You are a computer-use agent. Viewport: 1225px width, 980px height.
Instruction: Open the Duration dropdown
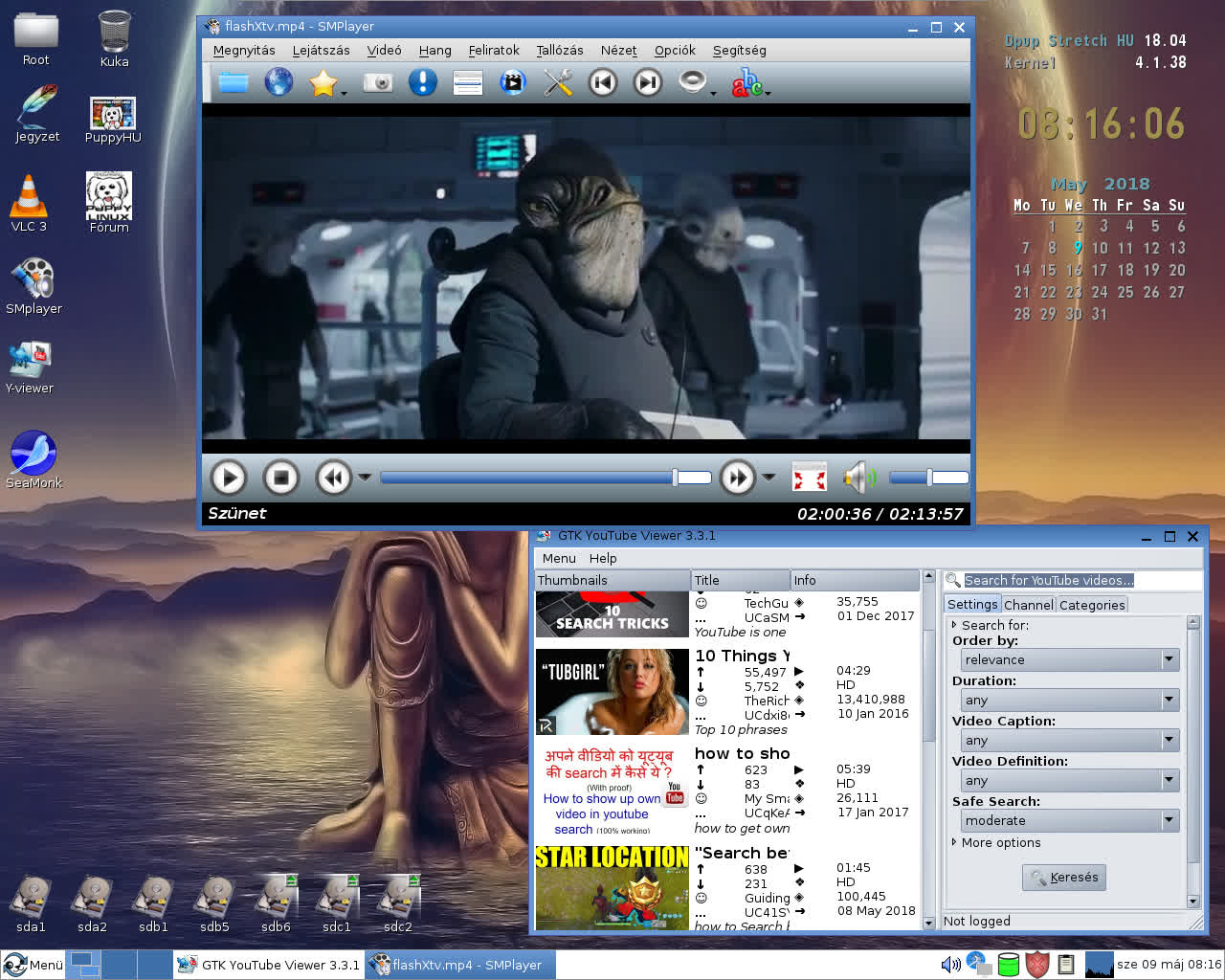click(1070, 700)
